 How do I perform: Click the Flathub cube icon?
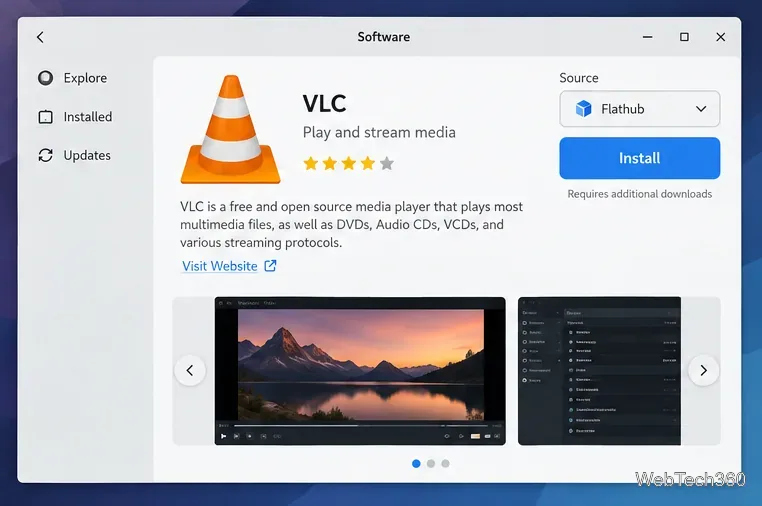(x=583, y=109)
